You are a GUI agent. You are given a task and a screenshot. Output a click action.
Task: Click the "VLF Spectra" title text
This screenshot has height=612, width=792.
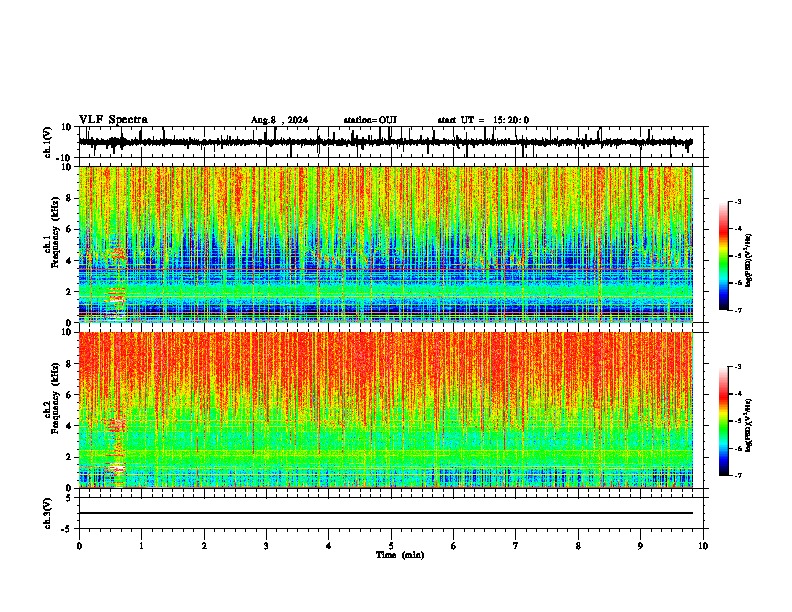click(x=113, y=120)
